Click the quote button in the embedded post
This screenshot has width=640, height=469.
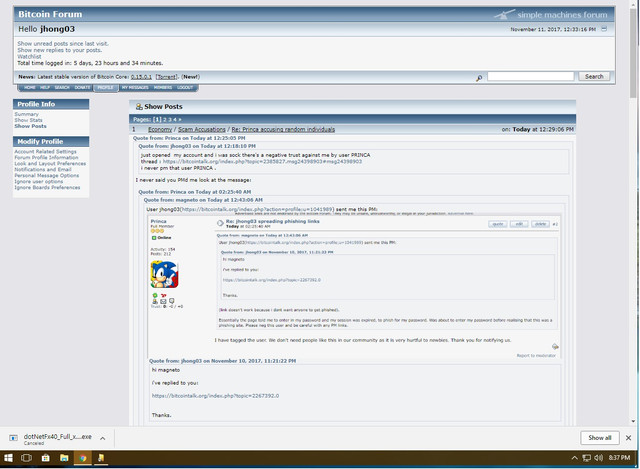click(498, 224)
